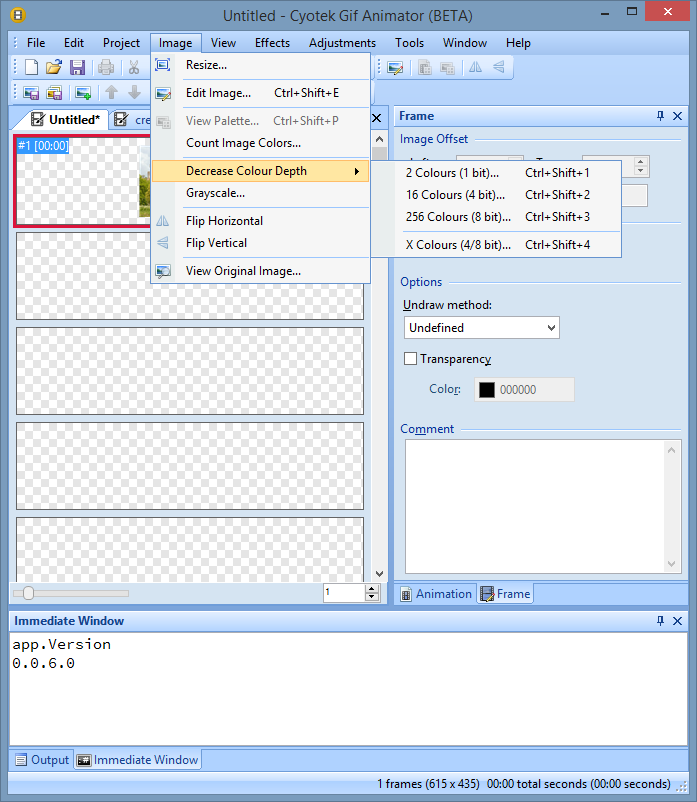The height and width of the screenshot is (802, 697).
Task: Choose Flip Horizontal menu entry
Action: tap(261, 221)
